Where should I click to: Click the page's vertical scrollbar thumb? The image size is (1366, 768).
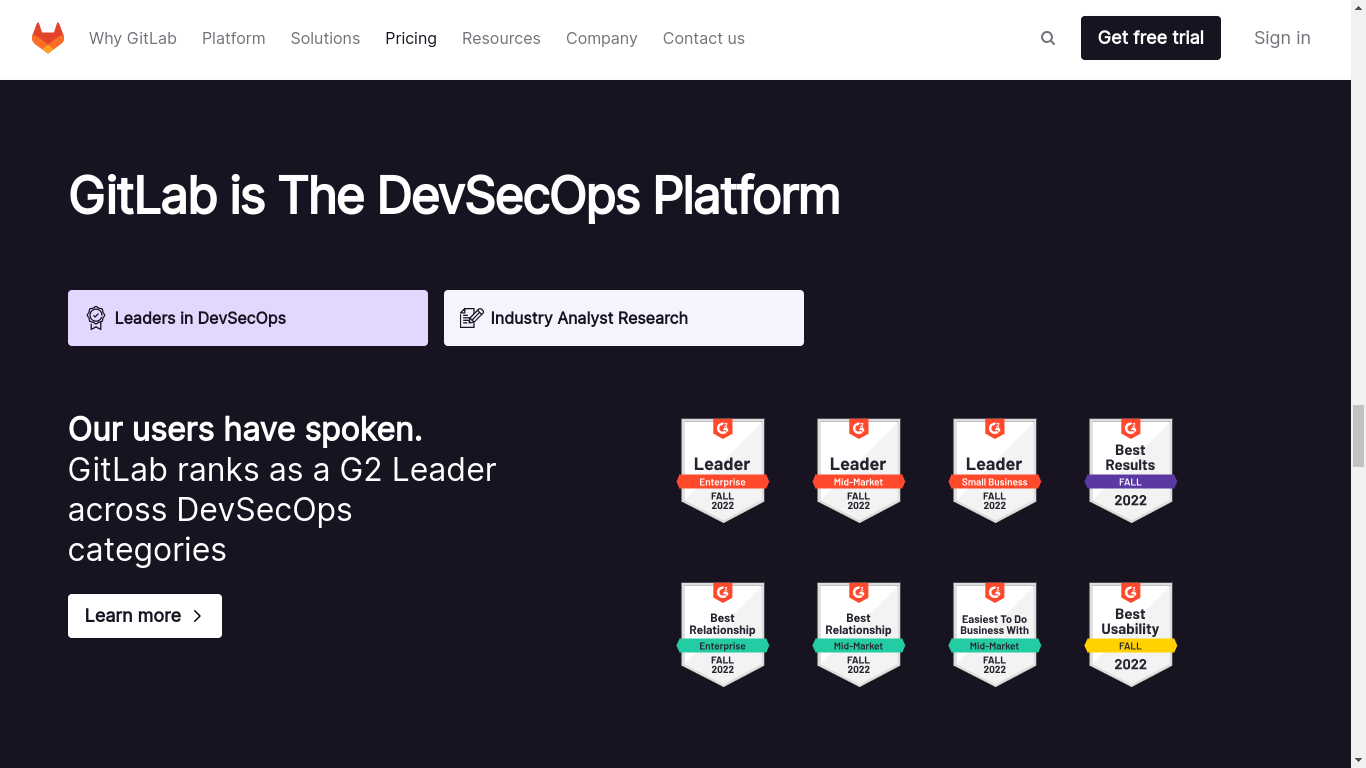[x=1358, y=436]
